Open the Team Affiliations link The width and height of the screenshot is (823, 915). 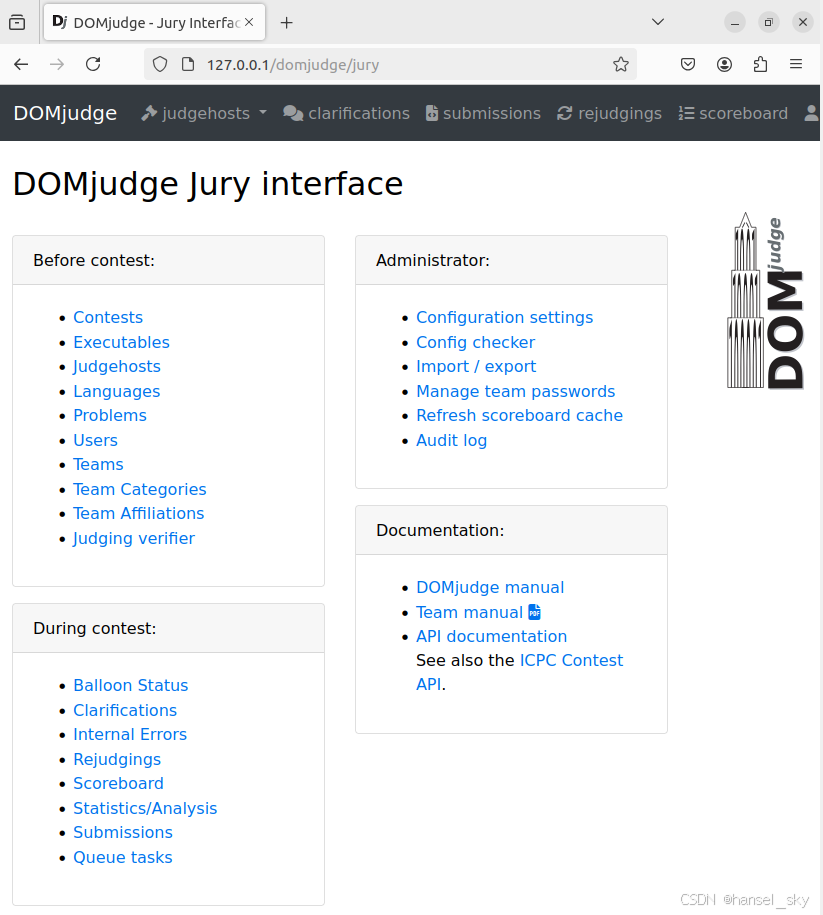coord(138,514)
